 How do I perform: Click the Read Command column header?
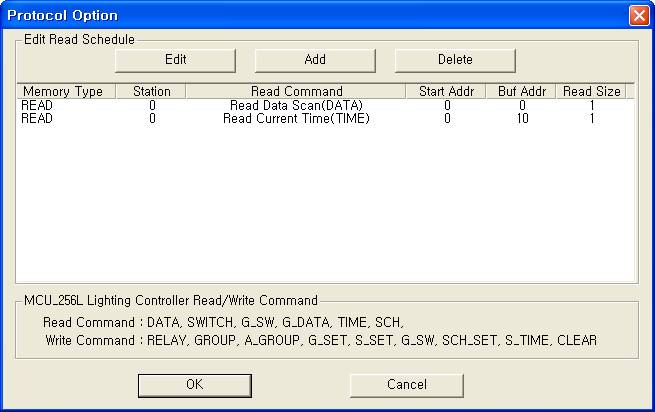pos(296,91)
